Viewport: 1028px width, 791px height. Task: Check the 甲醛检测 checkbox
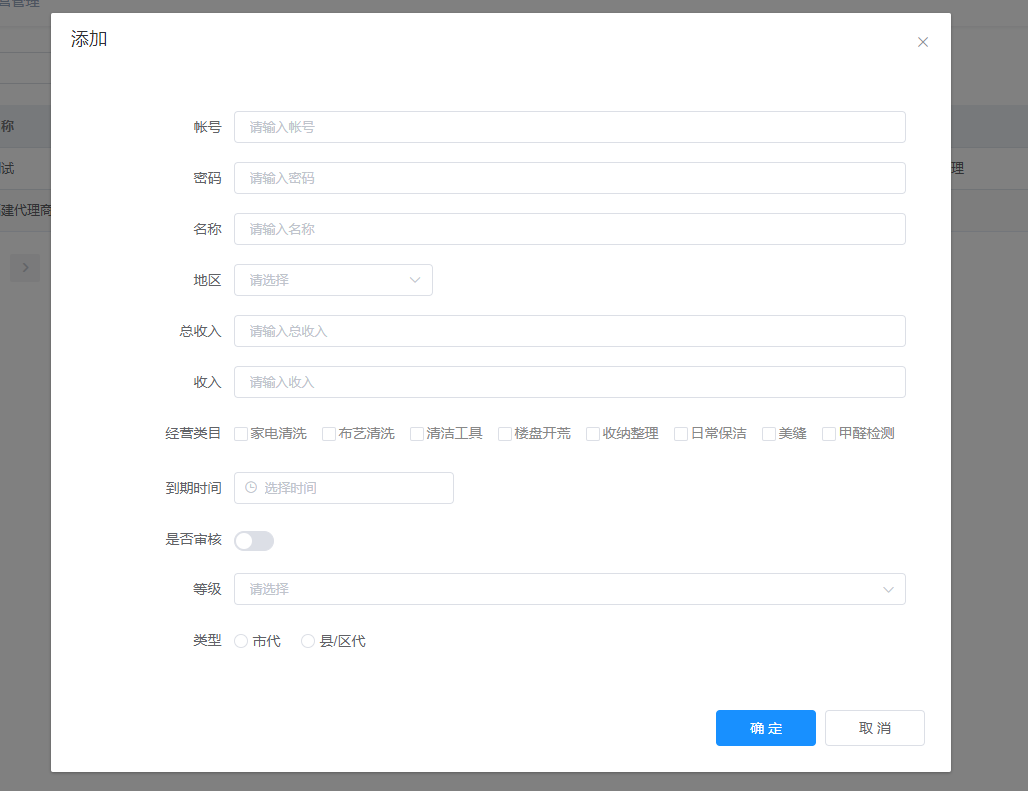pyautogui.click(x=829, y=434)
